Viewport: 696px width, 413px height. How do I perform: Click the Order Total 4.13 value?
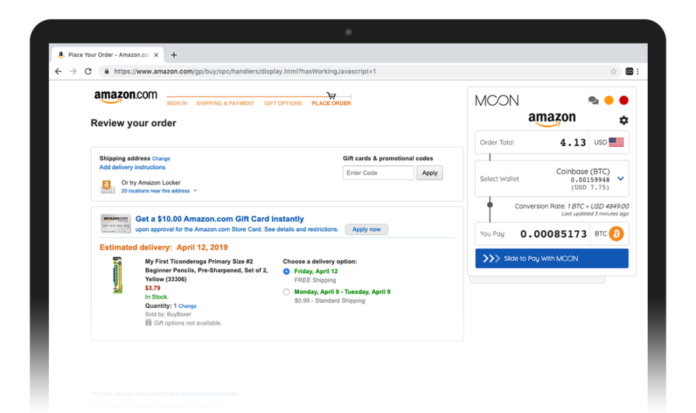(x=573, y=143)
